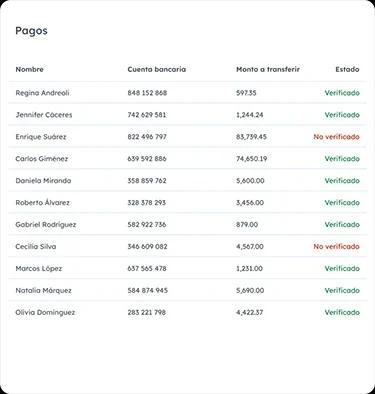Click the name Roberto Álvarez
Image resolution: width=375 pixels, height=394 pixels.
point(42,203)
